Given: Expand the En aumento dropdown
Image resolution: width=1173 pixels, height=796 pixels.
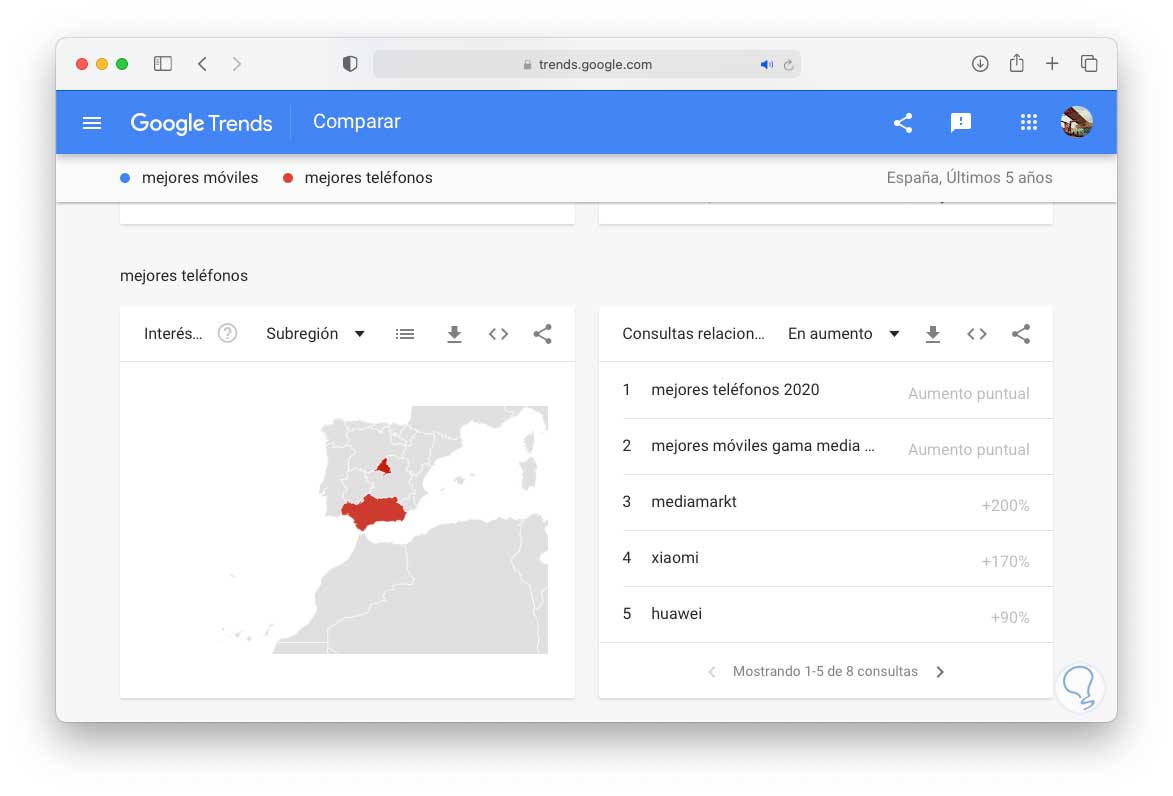Looking at the screenshot, I should click(x=843, y=334).
